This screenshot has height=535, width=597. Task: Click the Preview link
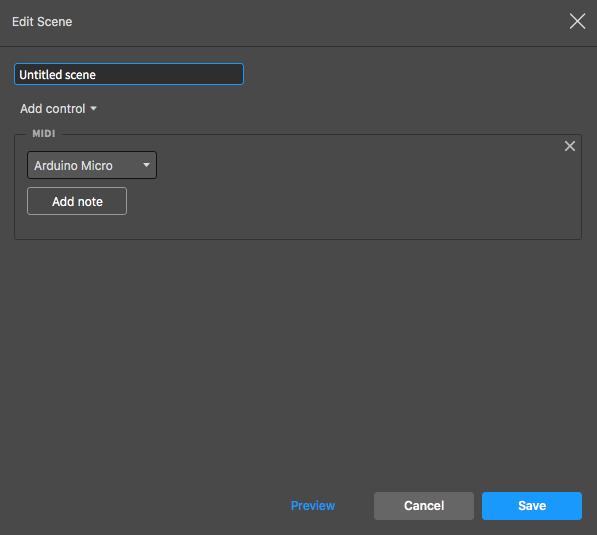click(313, 506)
